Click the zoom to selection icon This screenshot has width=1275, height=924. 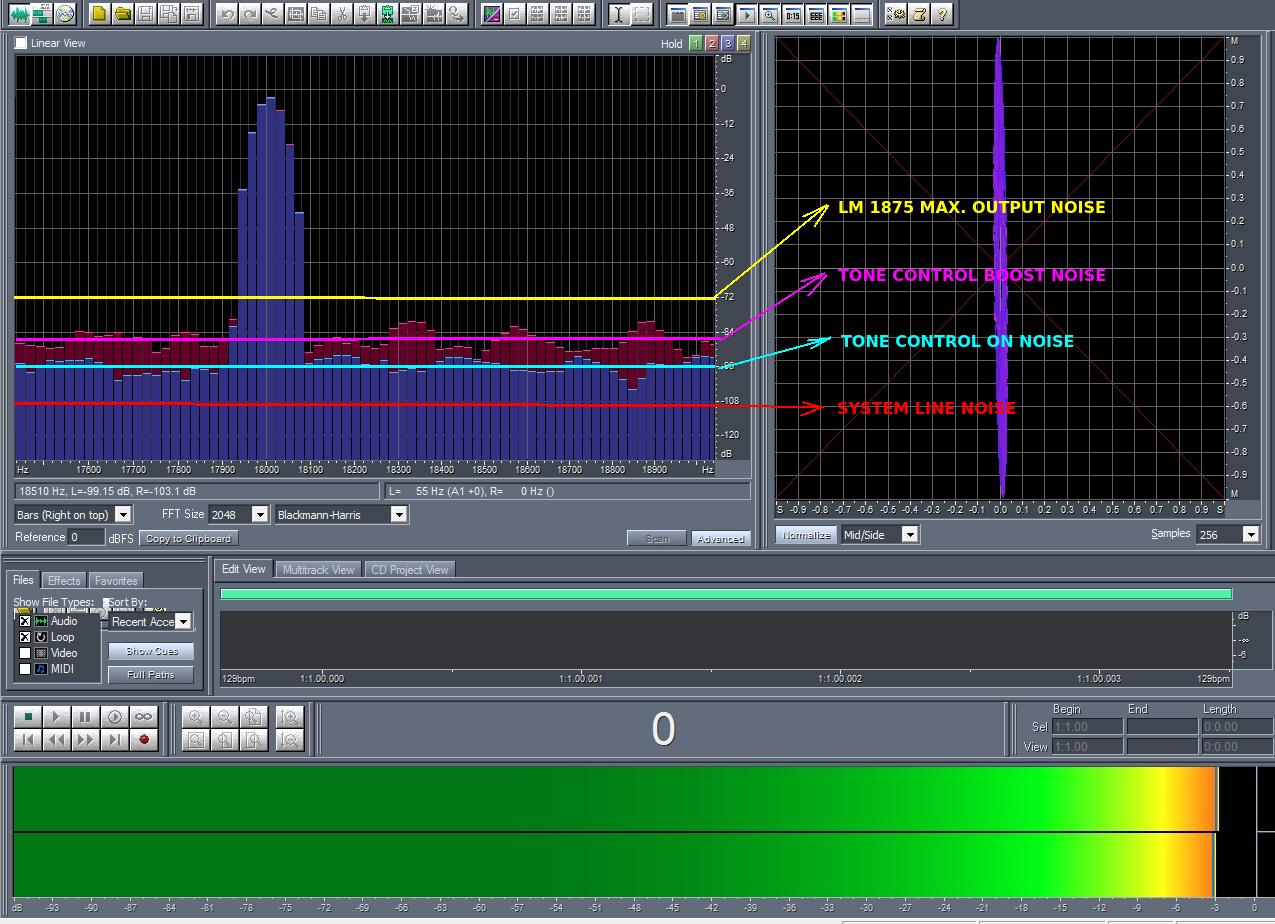coord(196,739)
